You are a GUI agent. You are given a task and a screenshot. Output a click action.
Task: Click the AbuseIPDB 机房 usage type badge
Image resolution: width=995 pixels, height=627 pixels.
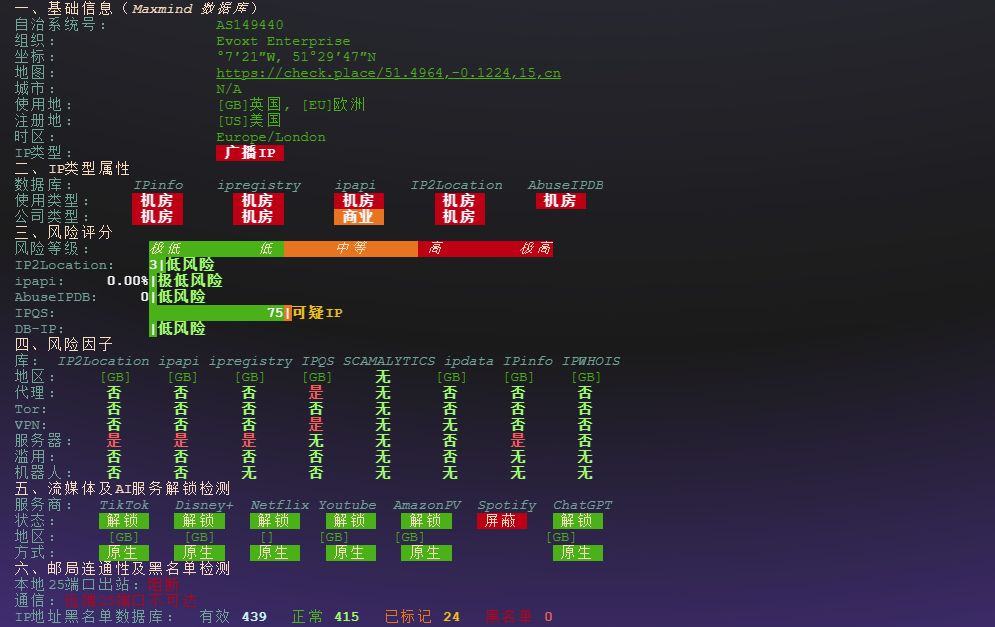[x=560, y=201]
